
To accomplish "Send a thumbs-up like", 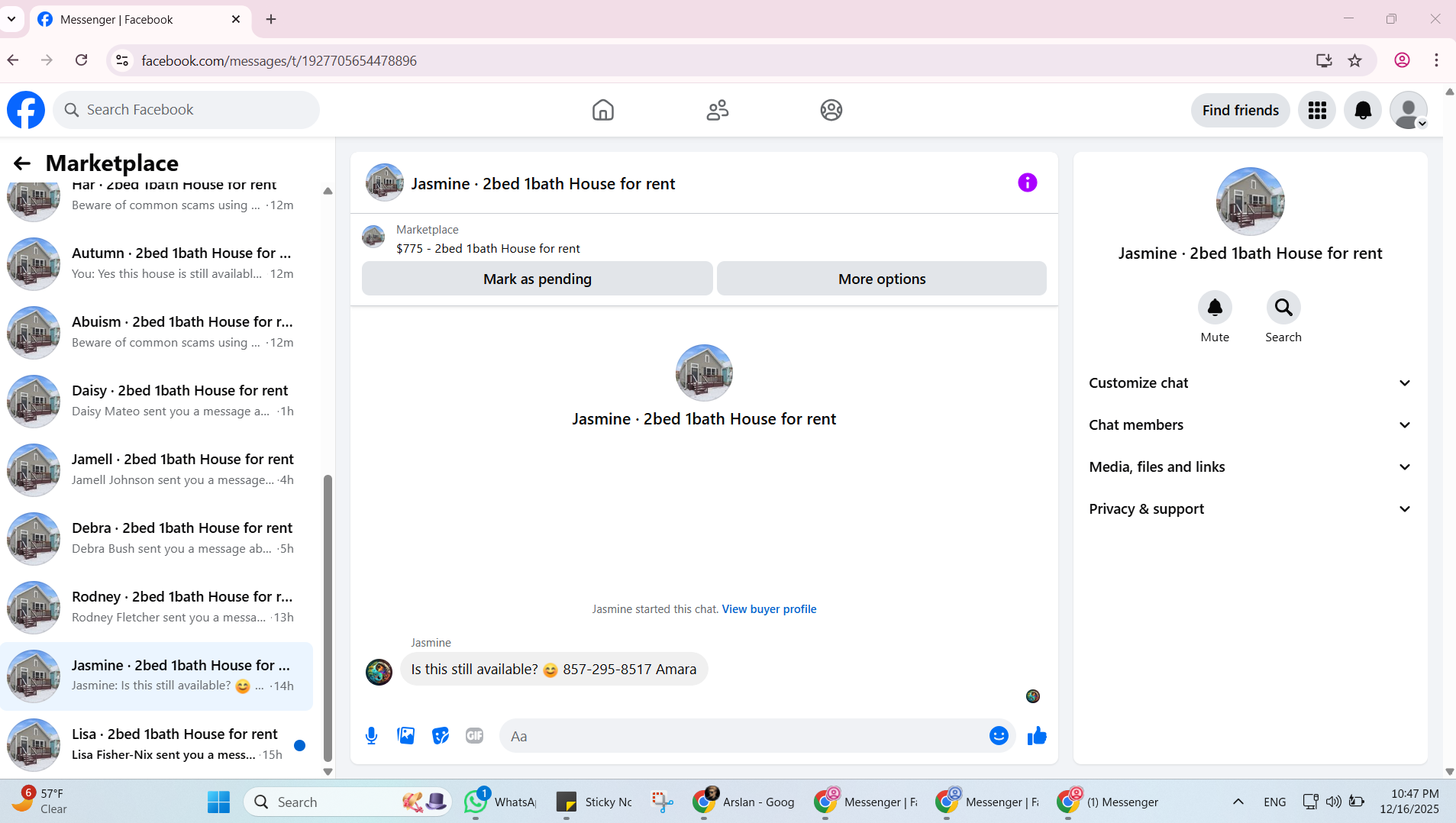I will (1037, 736).
